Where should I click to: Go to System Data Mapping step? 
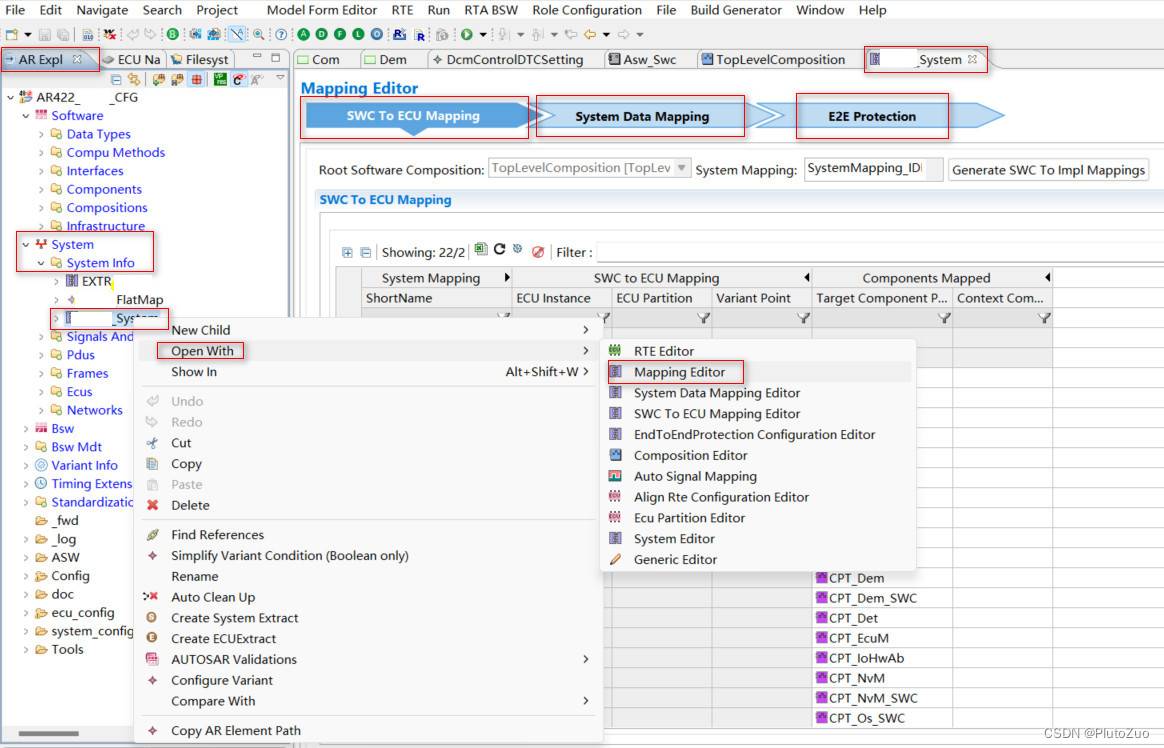pos(642,117)
